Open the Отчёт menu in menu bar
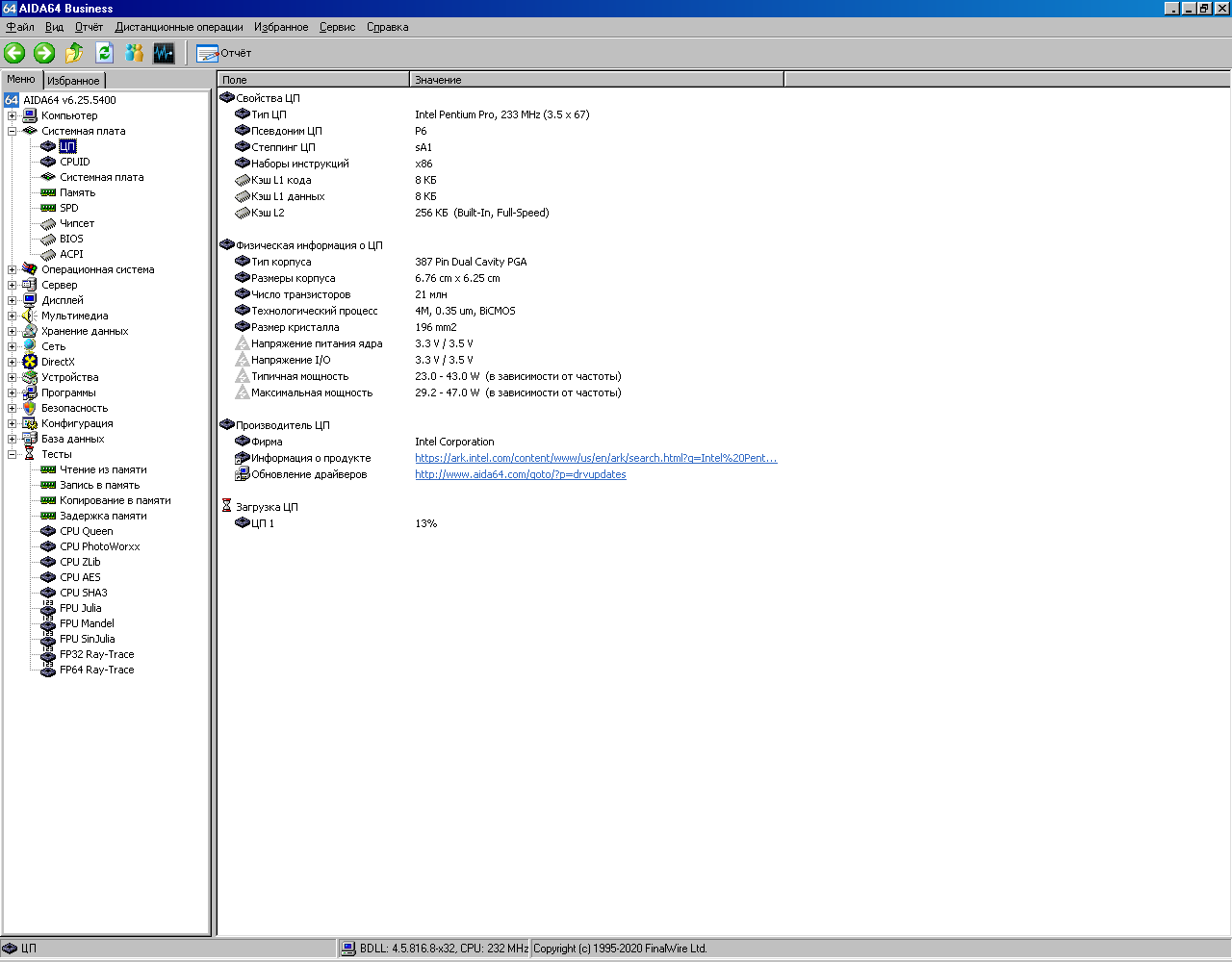 89,27
